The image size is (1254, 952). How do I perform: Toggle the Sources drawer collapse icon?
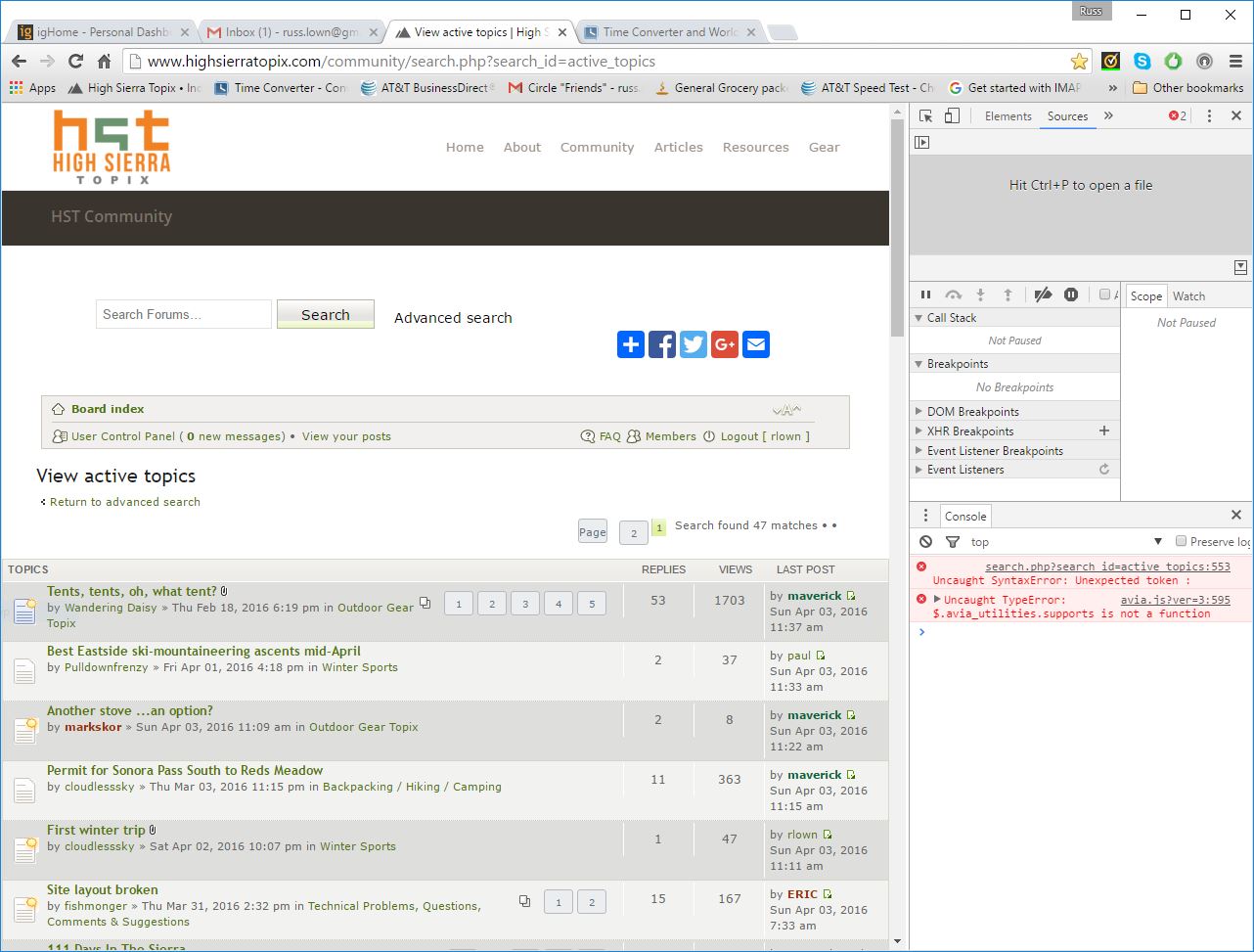[x=1240, y=267]
